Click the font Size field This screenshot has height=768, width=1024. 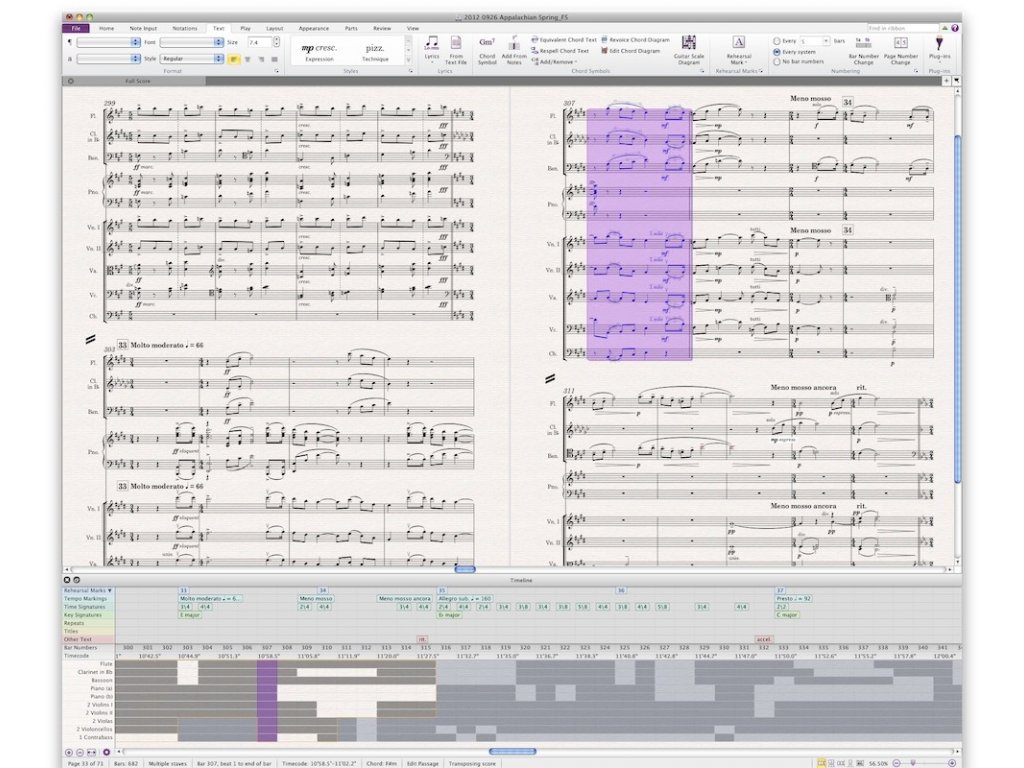tap(259, 42)
